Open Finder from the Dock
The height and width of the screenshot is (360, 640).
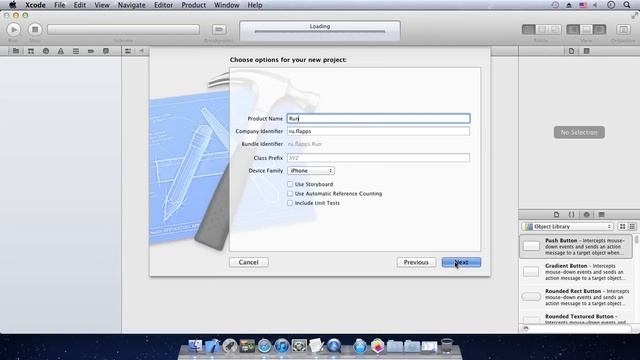pyautogui.click(x=195, y=346)
